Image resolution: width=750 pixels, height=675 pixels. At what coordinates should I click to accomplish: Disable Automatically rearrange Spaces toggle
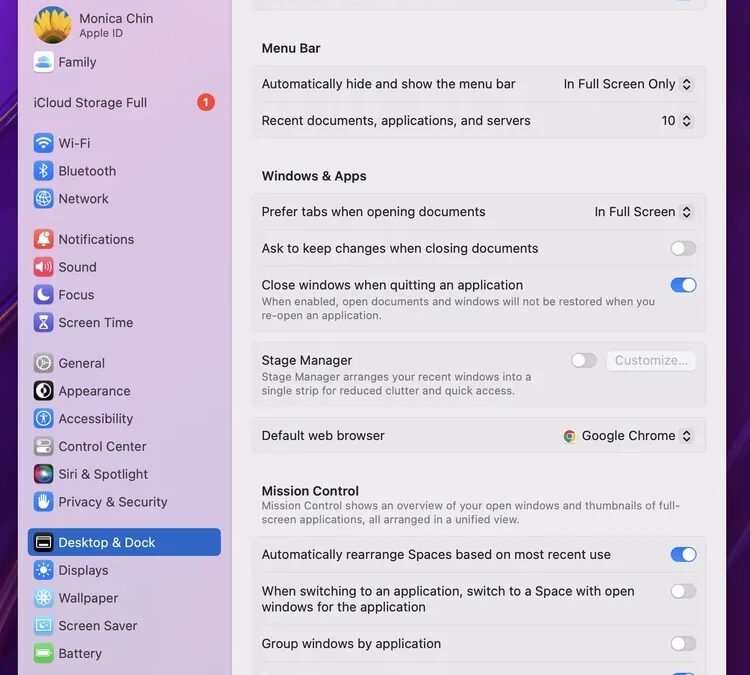[683, 554]
